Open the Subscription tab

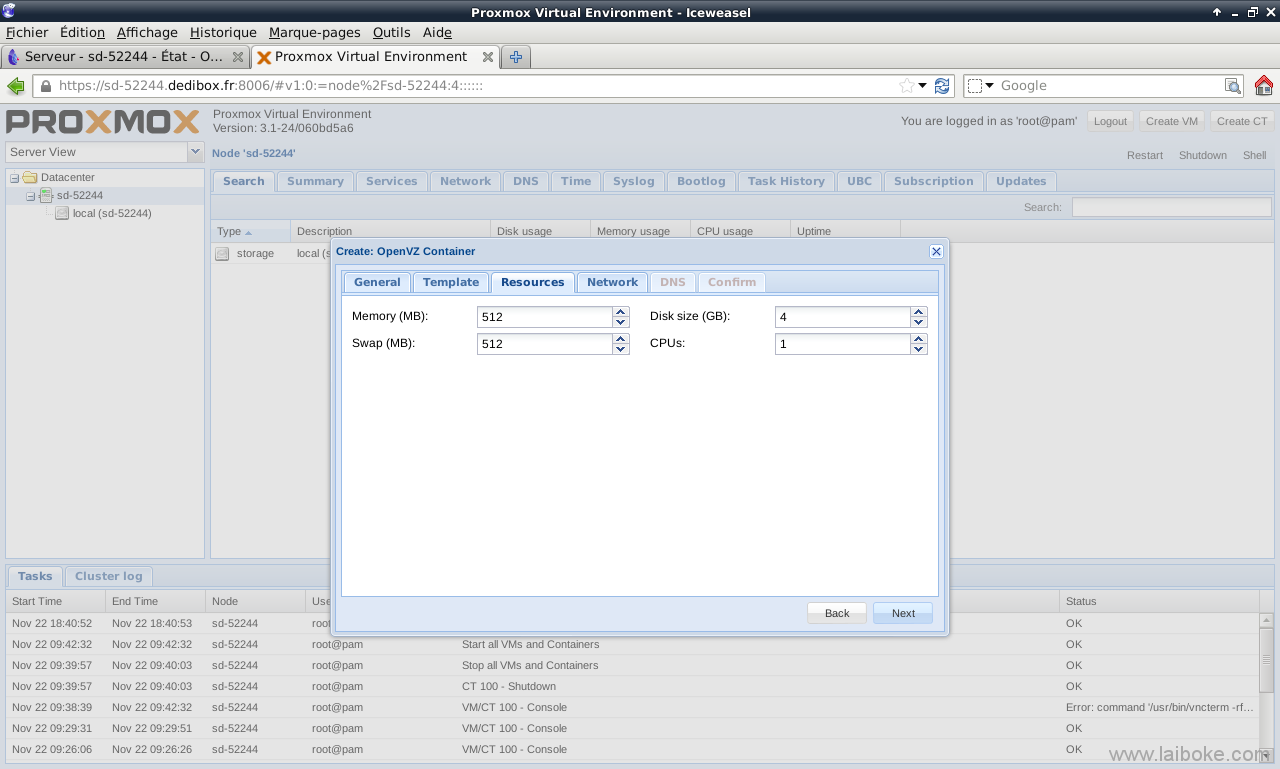point(933,181)
